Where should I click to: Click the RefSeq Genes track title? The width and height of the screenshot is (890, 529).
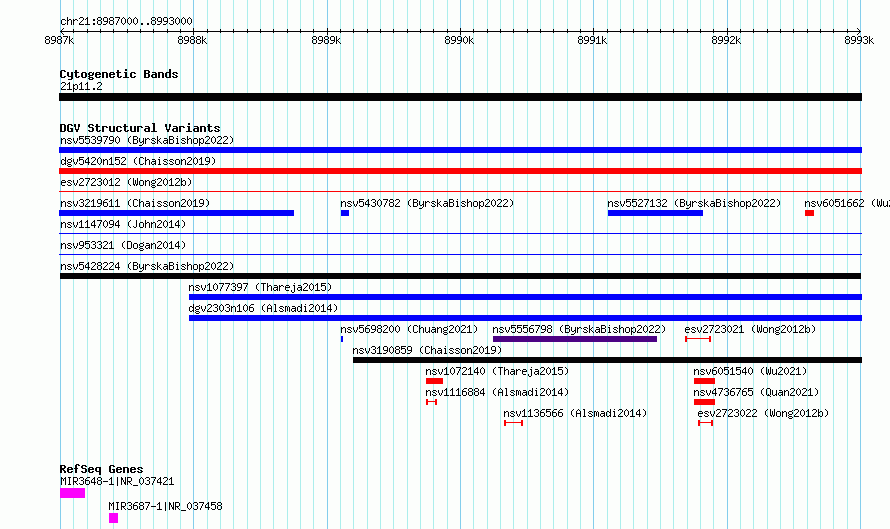pos(101,469)
